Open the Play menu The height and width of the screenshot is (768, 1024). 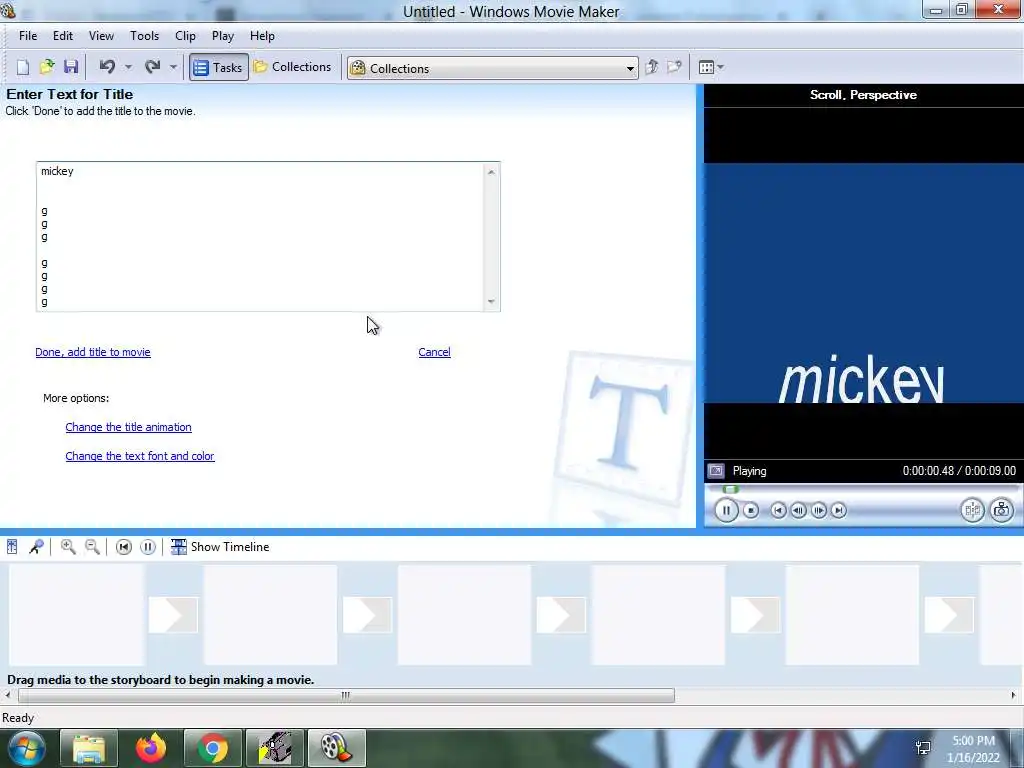[x=223, y=36]
